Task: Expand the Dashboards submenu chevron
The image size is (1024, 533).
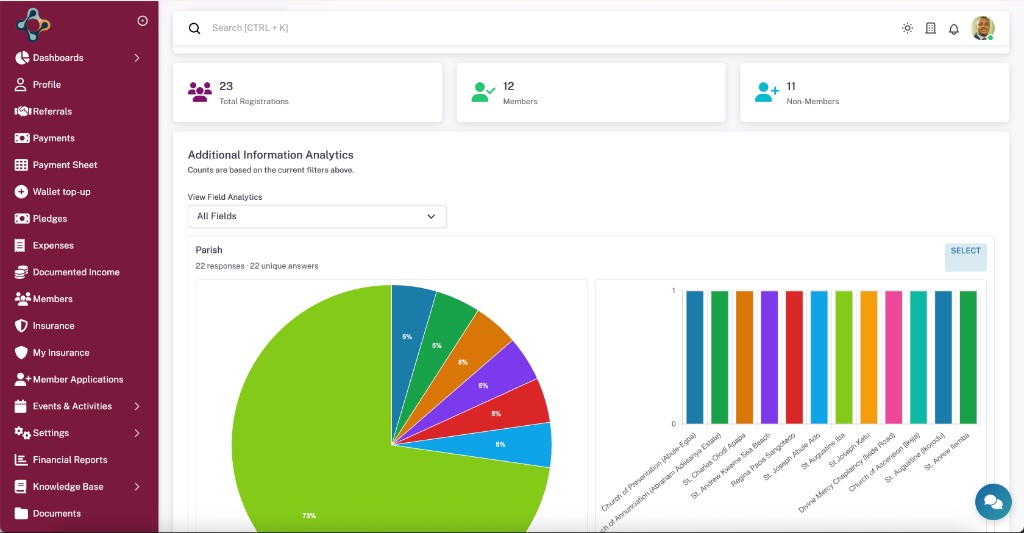Action: (x=137, y=57)
